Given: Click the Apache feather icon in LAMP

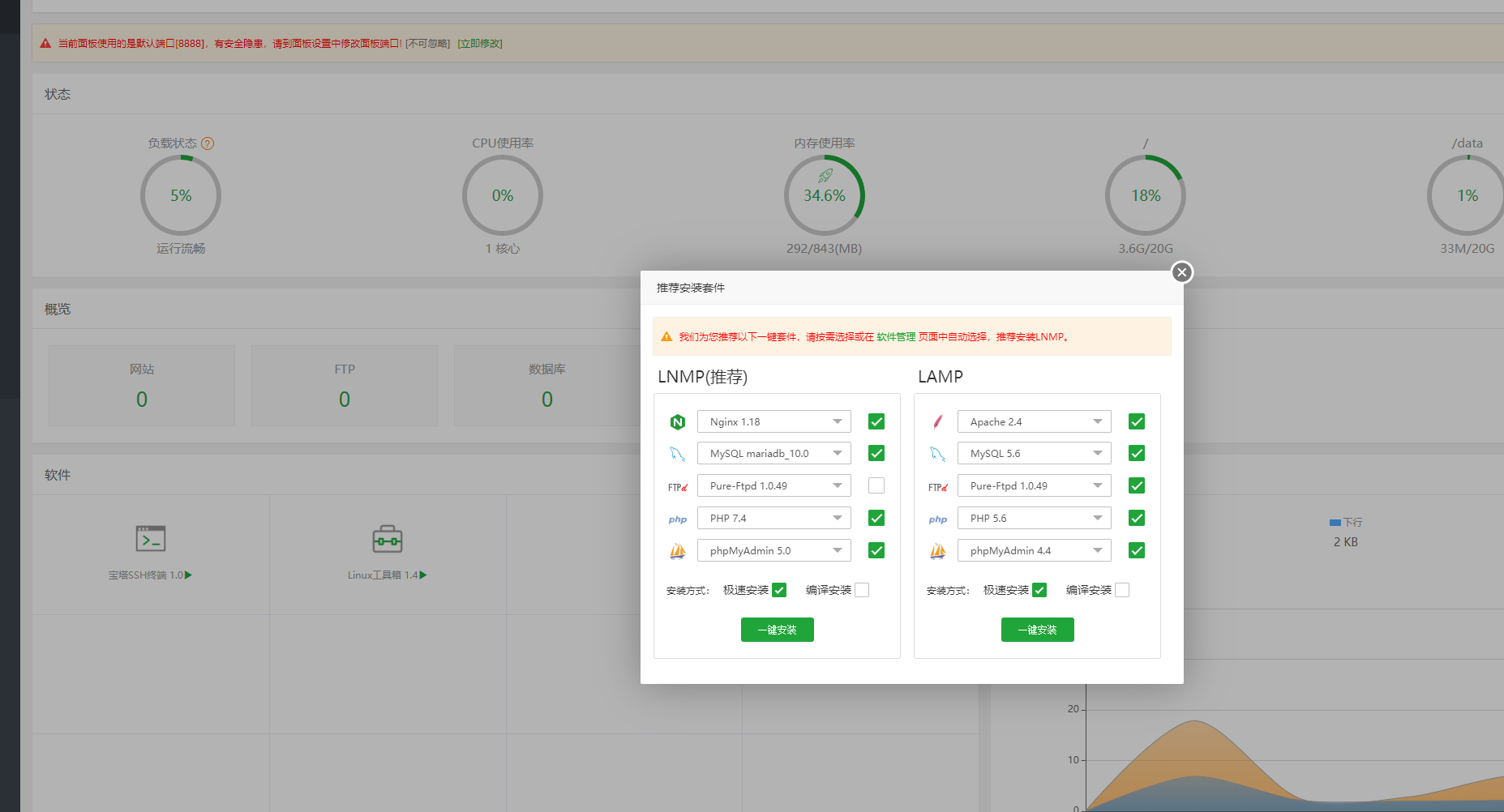Looking at the screenshot, I should tap(938, 422).
